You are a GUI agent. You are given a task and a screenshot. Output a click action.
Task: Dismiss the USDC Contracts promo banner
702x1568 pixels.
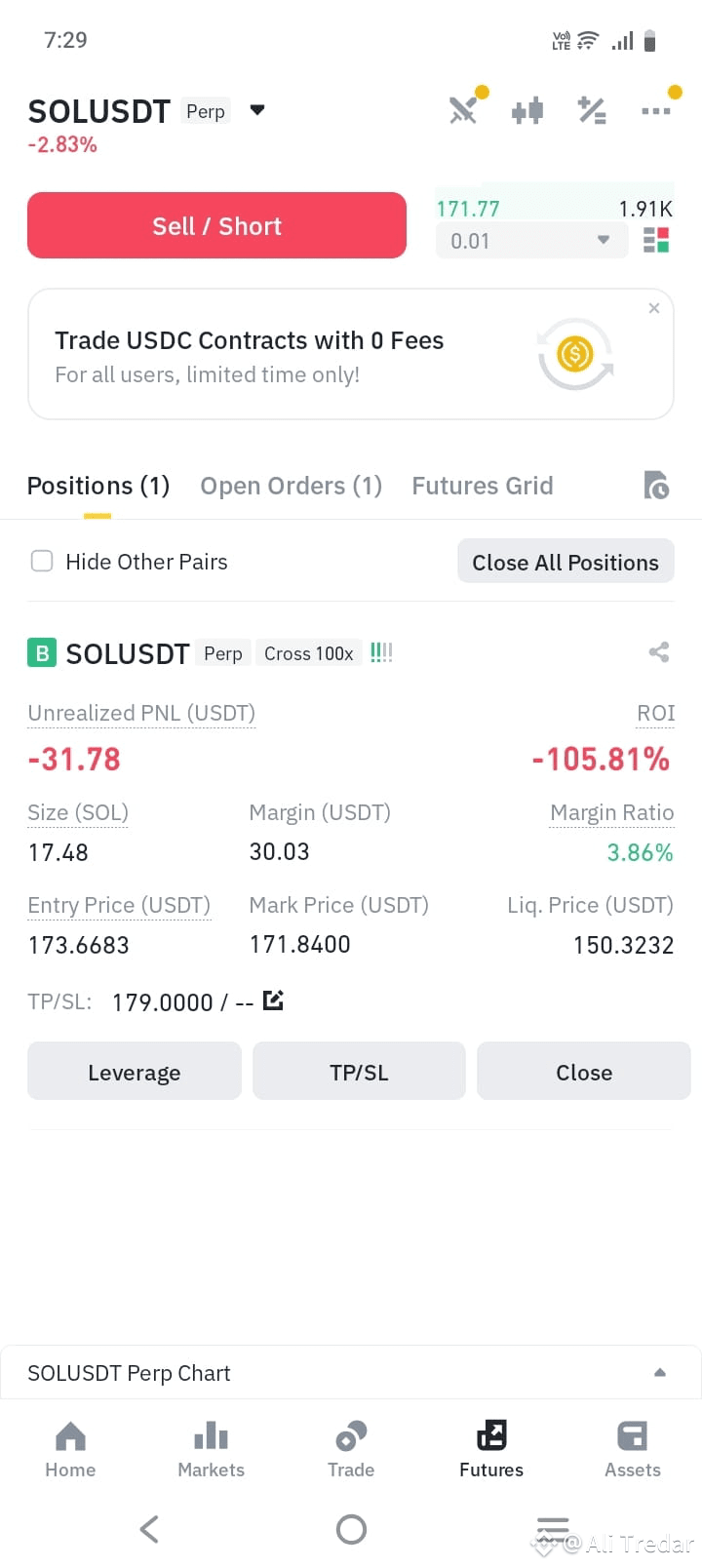(x=654, y=308)
